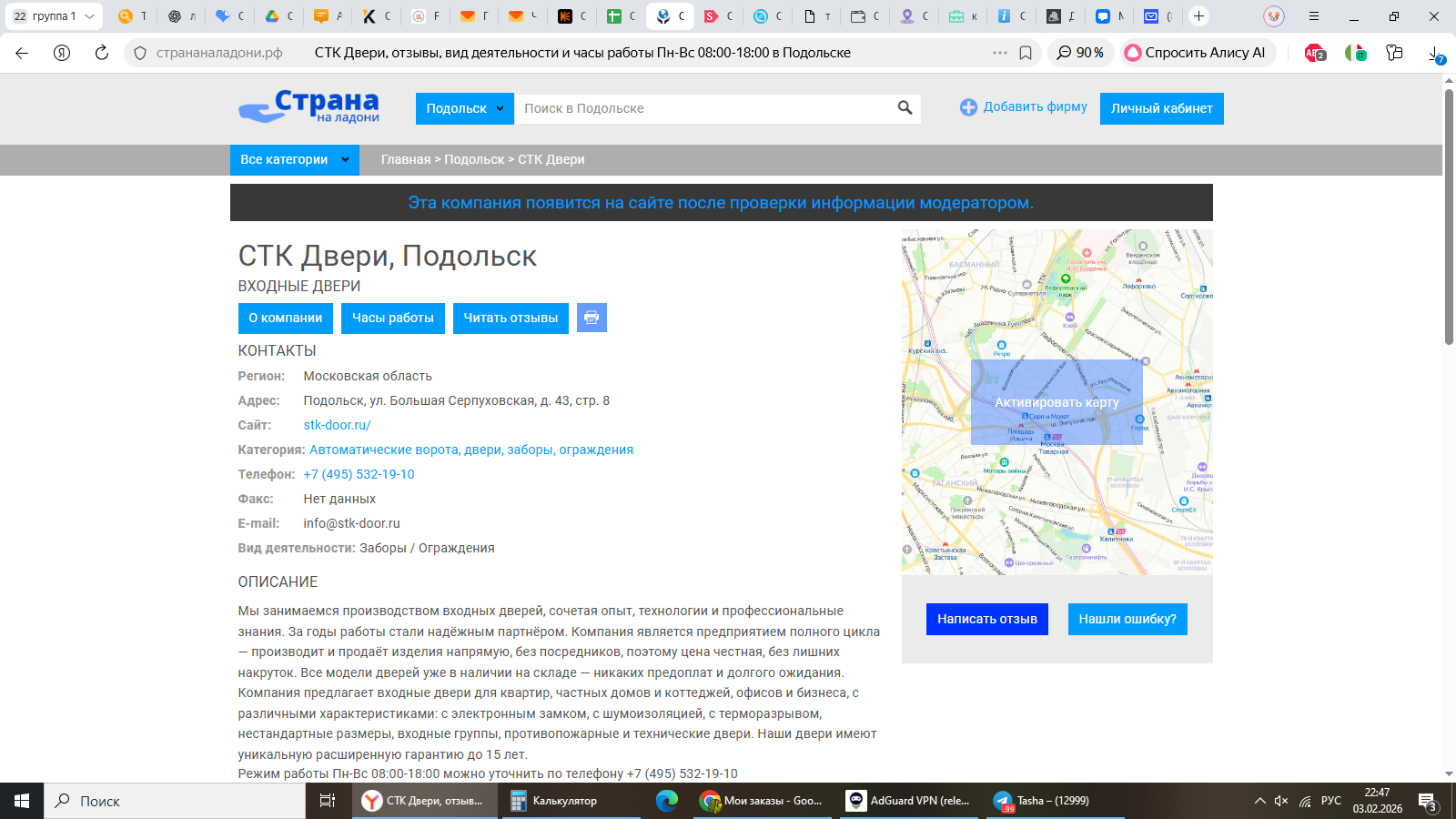Open the 'Личный кабинет' button
This screenshot has height=819, width=1456.
tap(1161, 108)
